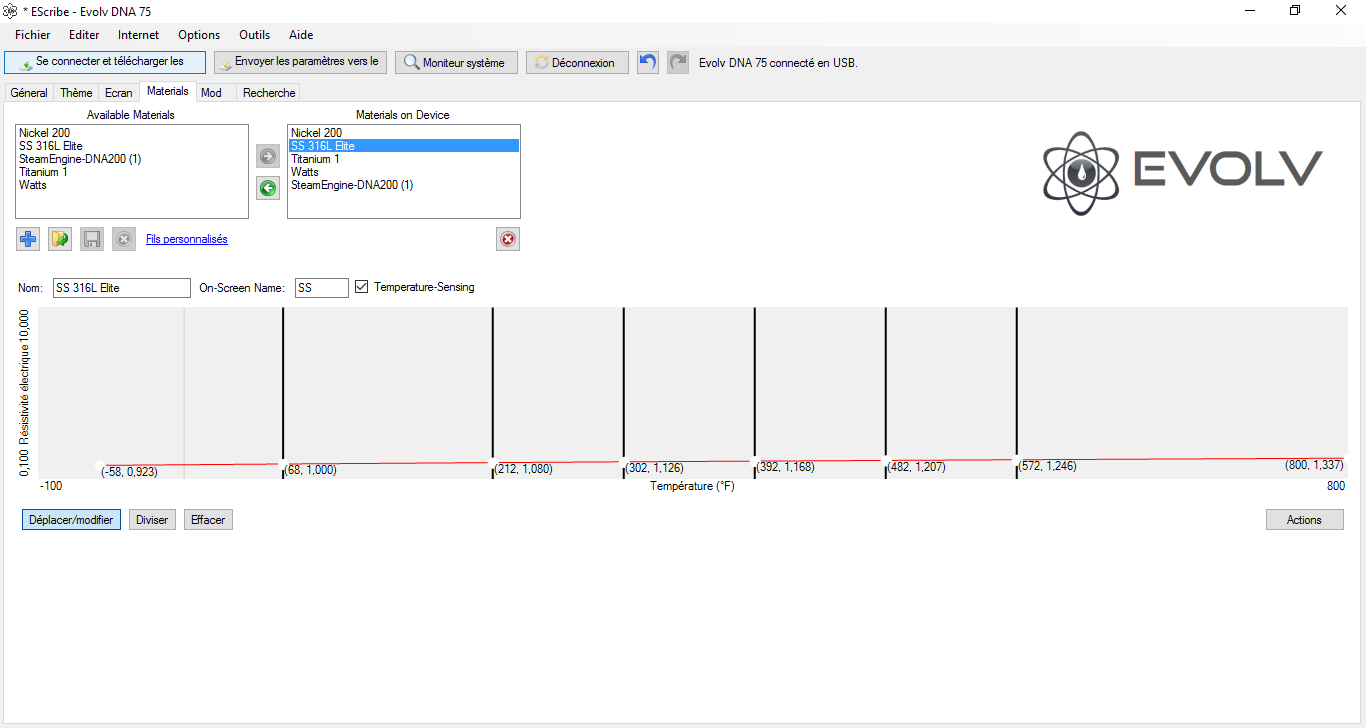The width and height of the screenshot is (1366, 728).
Task: Click the floppy disk save material icon
Action: 92,239
